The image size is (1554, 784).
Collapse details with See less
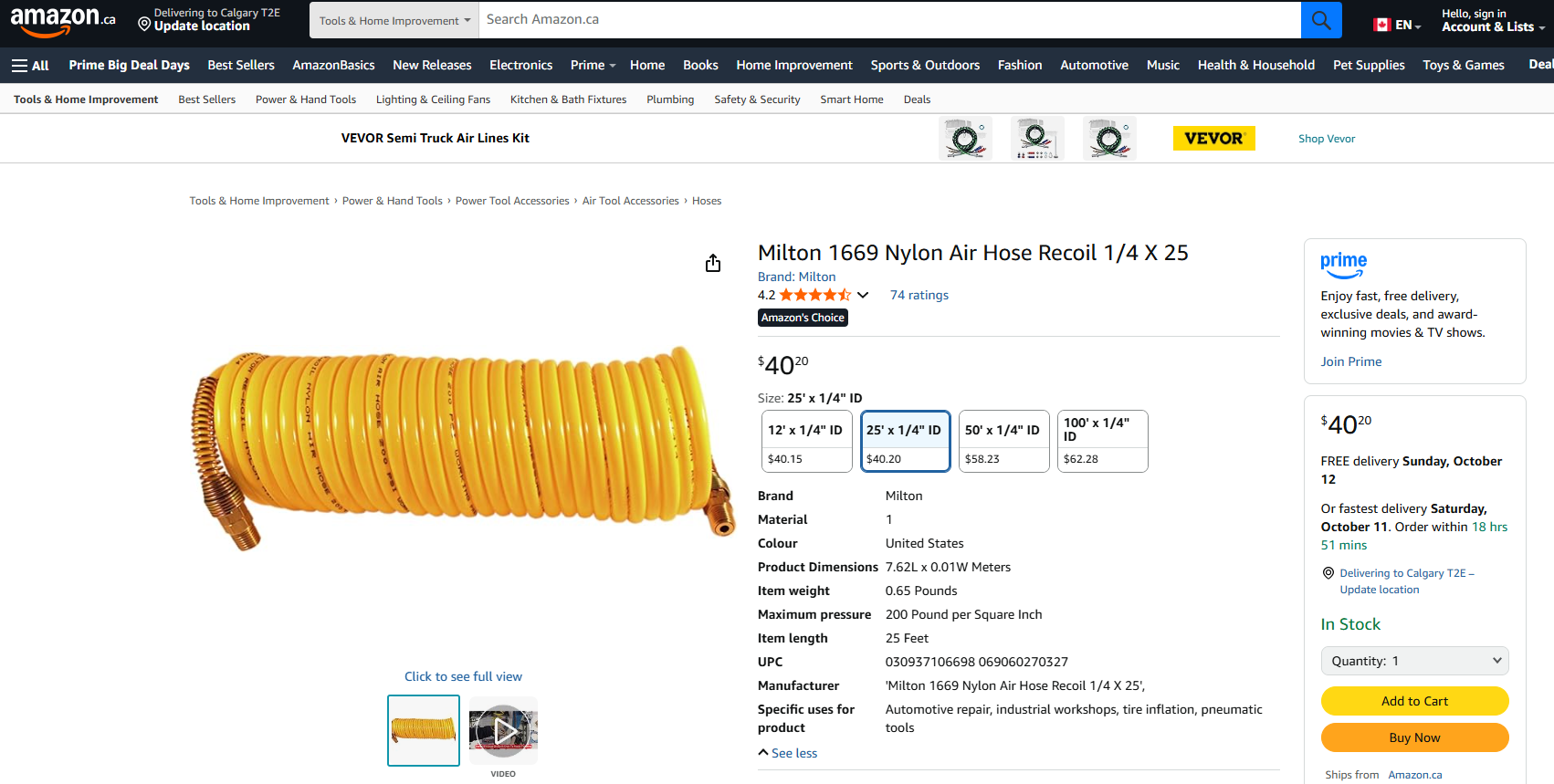click(x=787, y=753)
